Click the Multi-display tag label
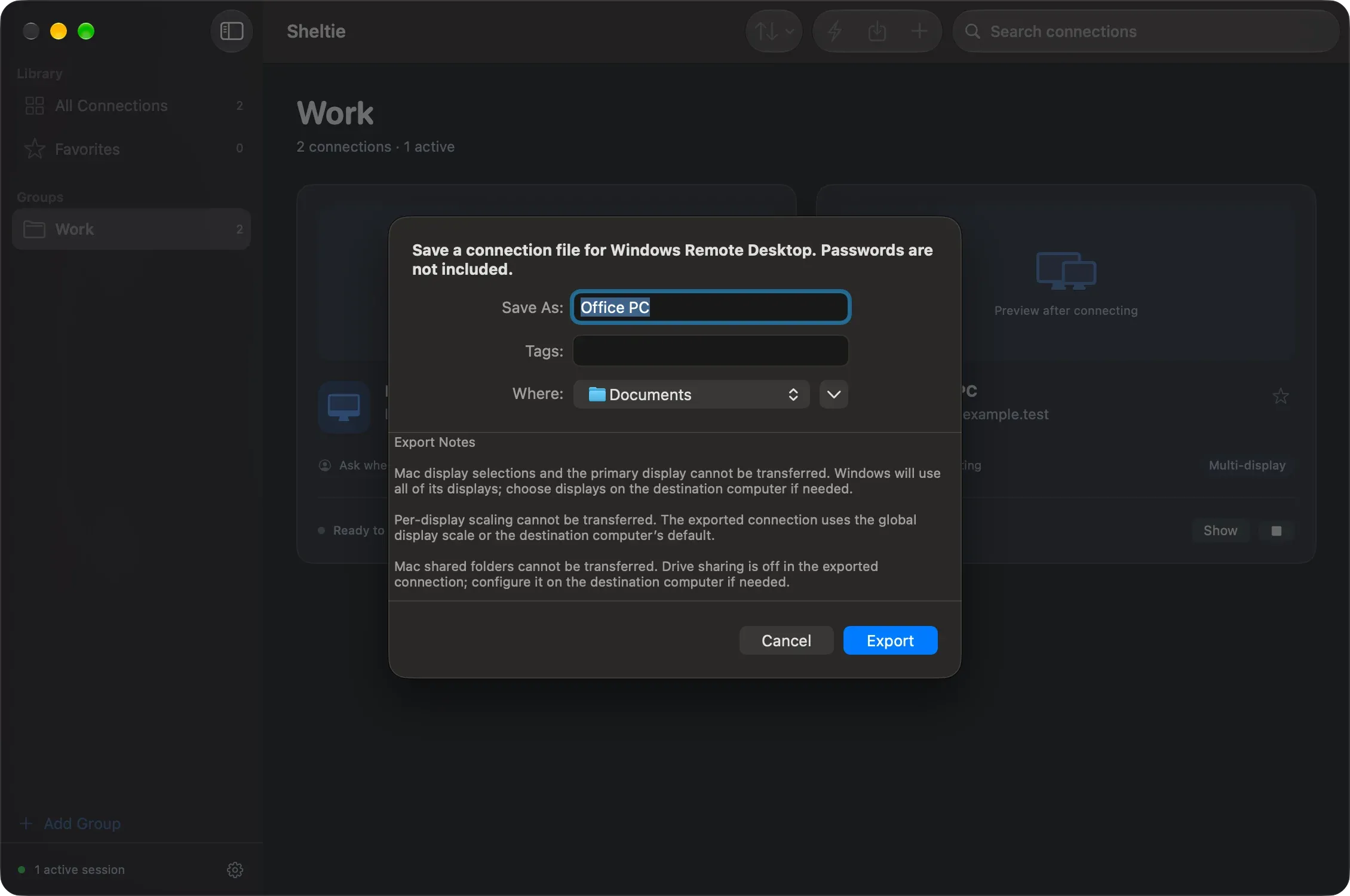1350x896 pixels. click(x=1247, y=465)
